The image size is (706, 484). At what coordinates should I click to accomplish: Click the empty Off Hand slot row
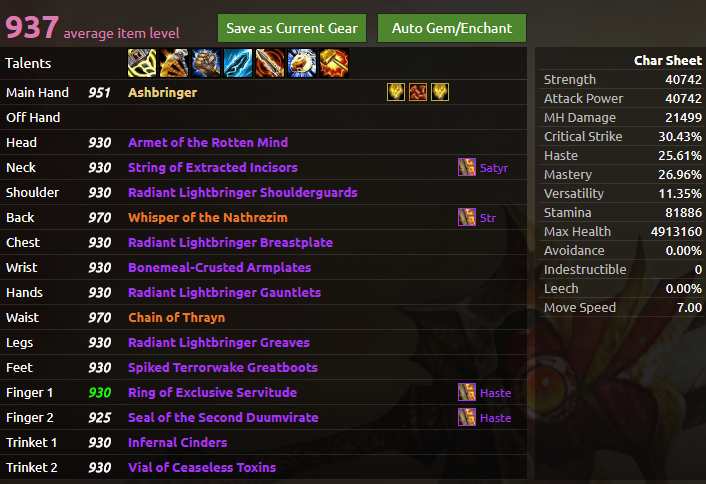coord(260,117)
